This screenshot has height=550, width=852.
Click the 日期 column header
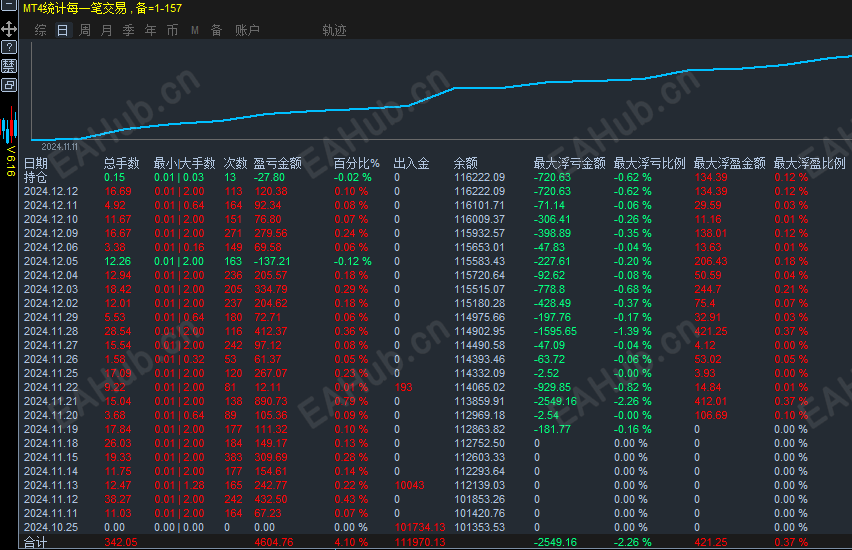tap(36, 163)
